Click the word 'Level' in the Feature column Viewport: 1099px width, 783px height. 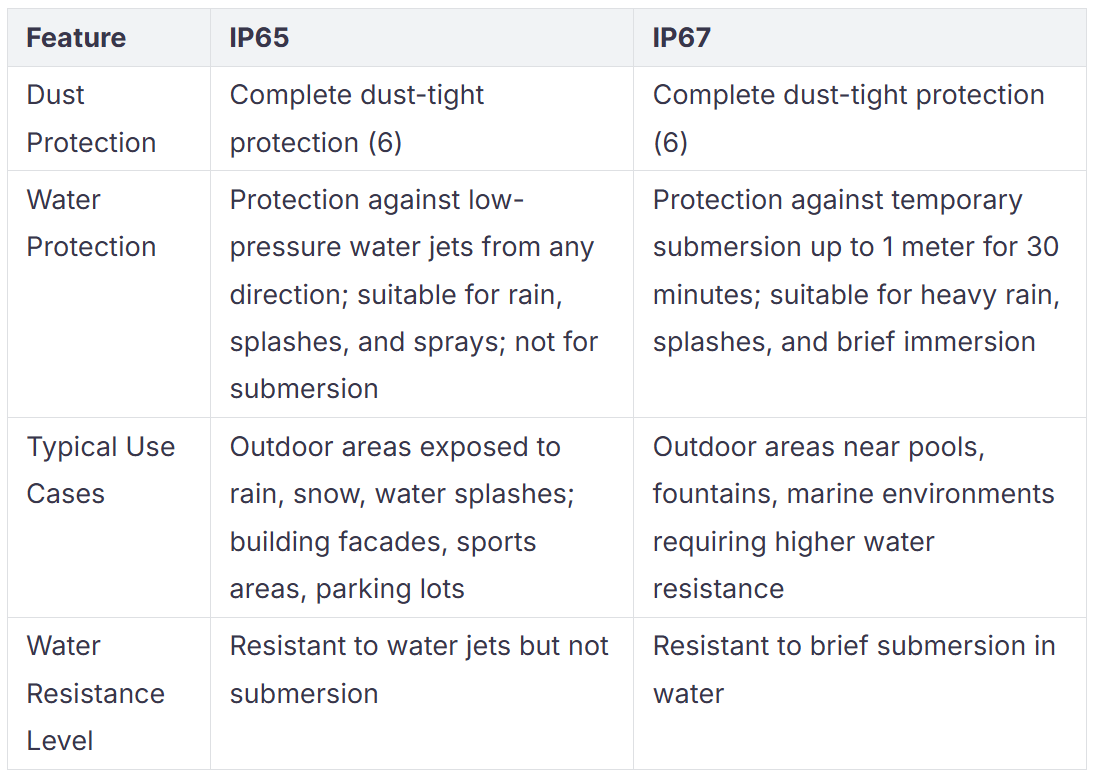pos(60,741)
